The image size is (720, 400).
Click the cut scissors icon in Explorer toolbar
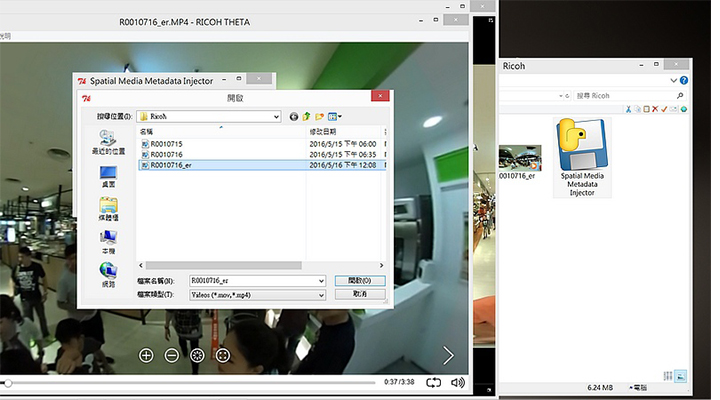click(628, 109)
